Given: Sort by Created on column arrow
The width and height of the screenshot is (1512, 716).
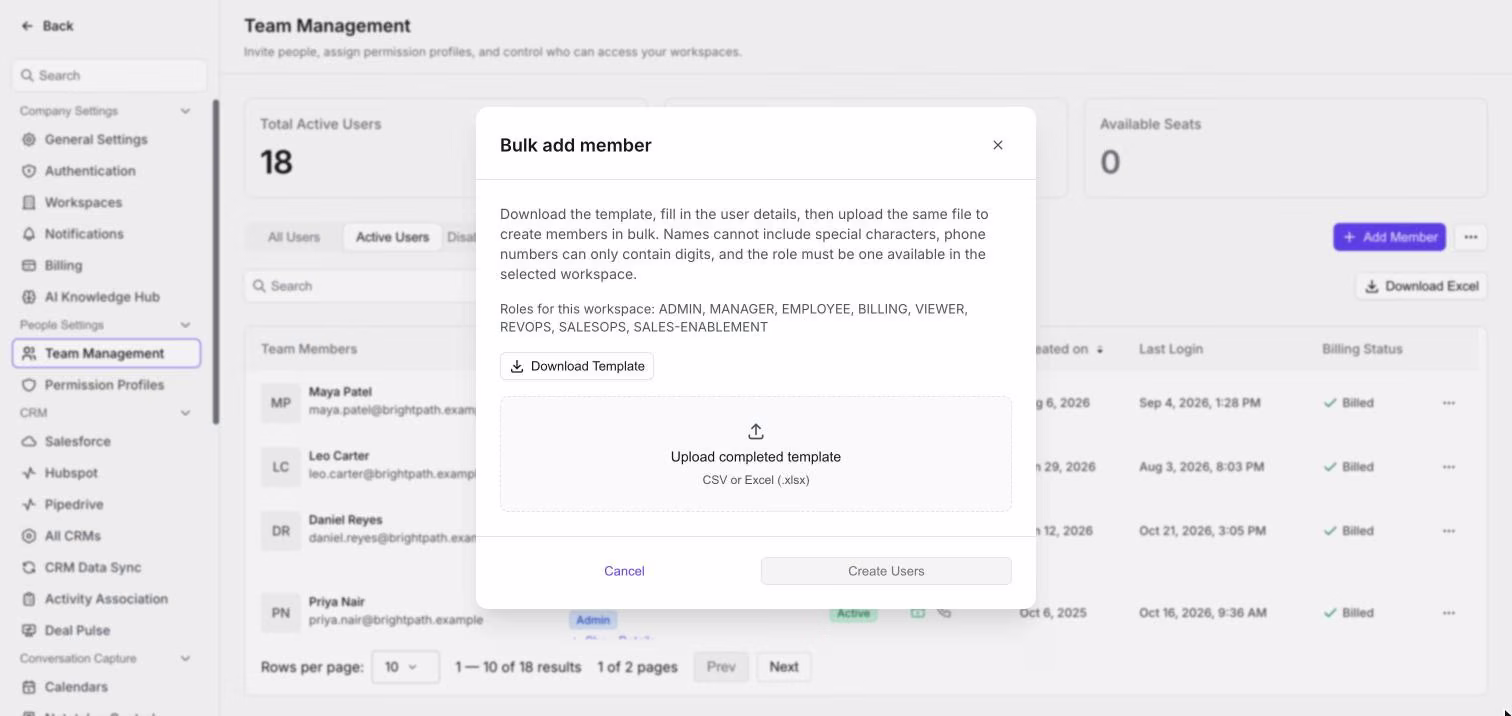Looking at the screenshot, I should click(x=1100, y=350).
